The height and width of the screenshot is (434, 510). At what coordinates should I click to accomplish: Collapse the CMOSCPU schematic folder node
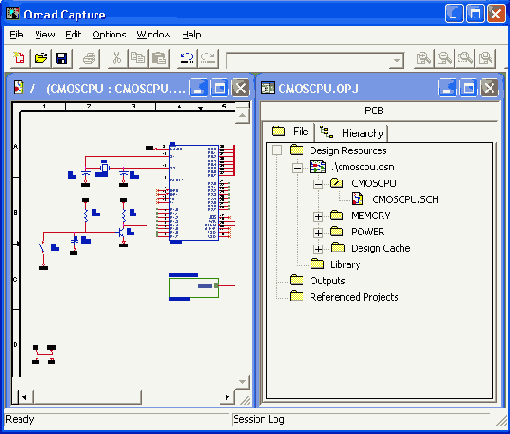click(318, 184)
